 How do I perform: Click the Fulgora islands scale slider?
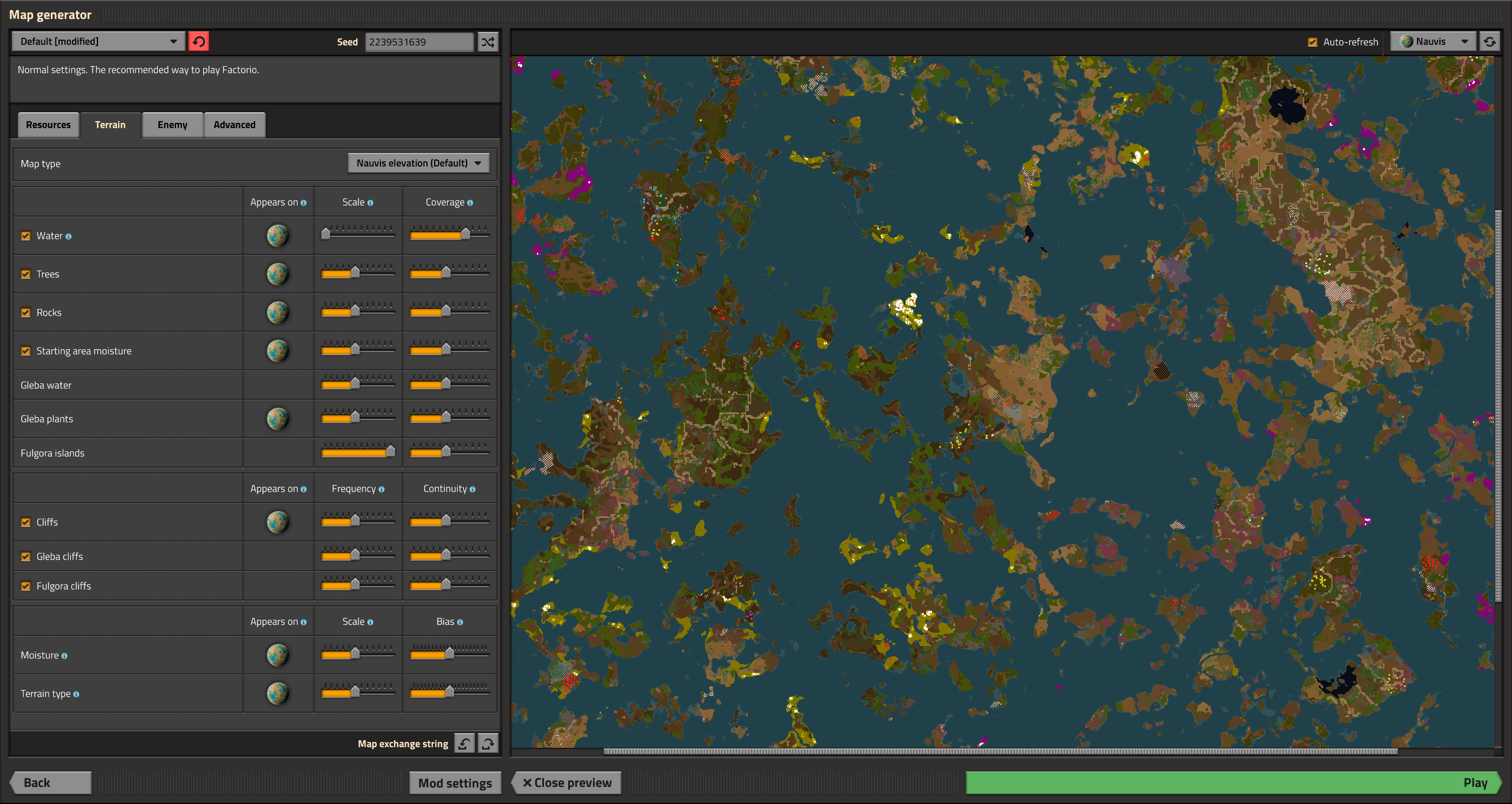point(358,451)
